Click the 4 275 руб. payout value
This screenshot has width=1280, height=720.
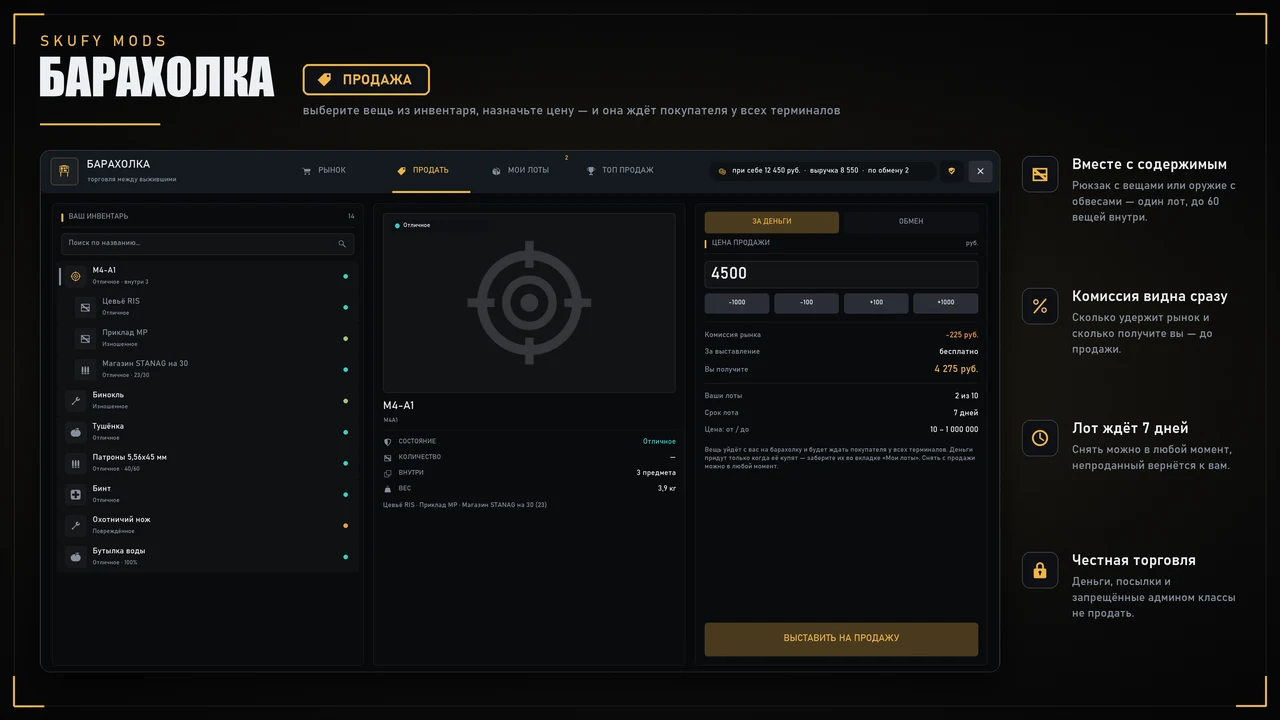tap(956, 369)
